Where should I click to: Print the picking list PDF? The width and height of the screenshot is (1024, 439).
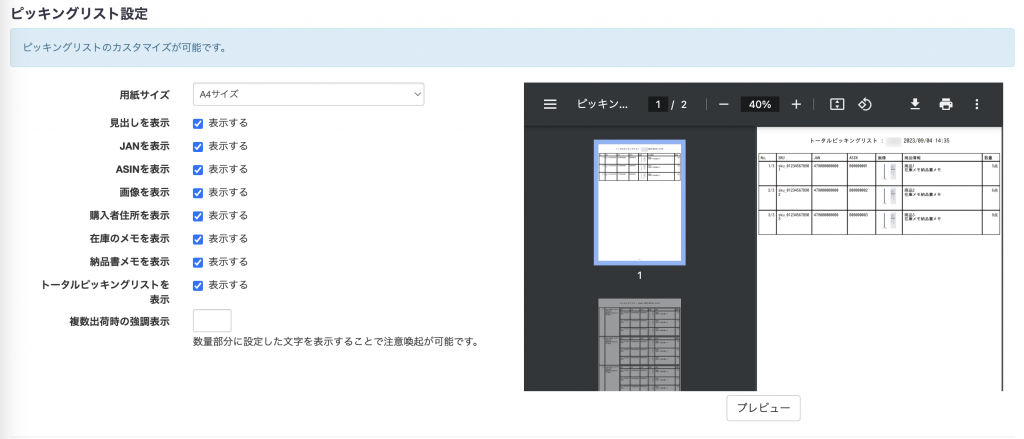946,105
